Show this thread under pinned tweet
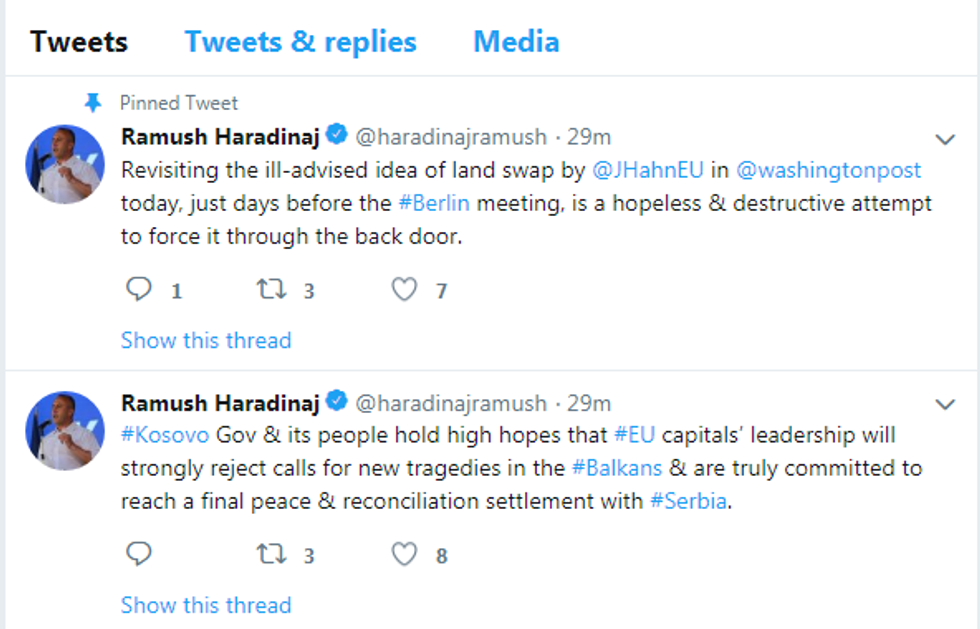Image resolution: width=980 pixels, height=629 pixels. pos(206,340)
